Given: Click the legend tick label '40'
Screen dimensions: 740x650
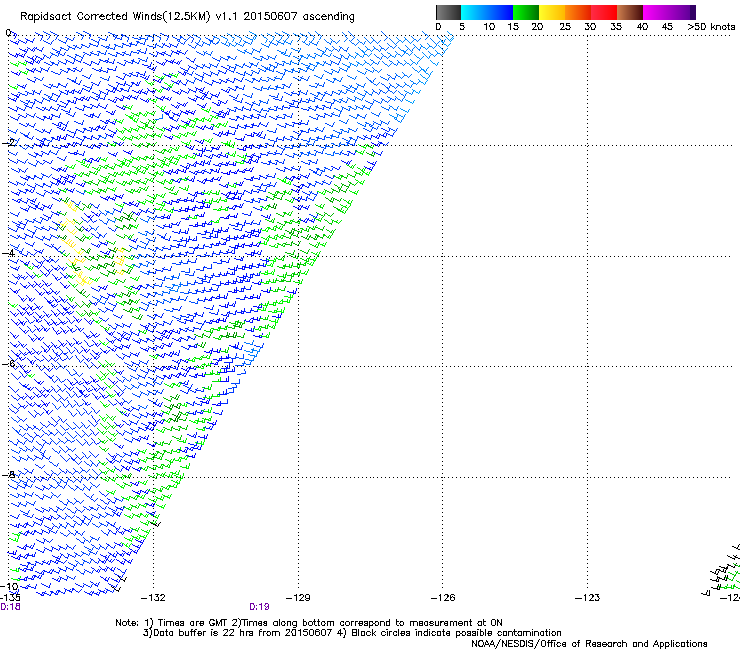Looking at the screenshot, I should [642, 27].
